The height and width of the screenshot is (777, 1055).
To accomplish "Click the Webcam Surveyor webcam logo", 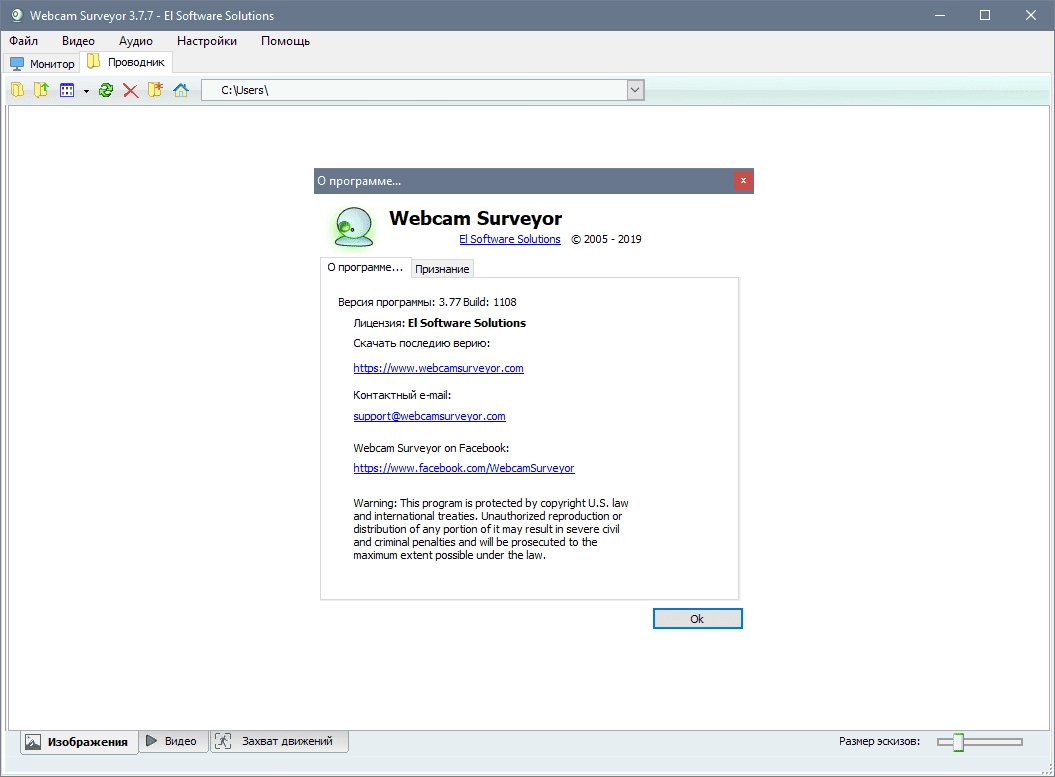I will (x=353, y=227).
